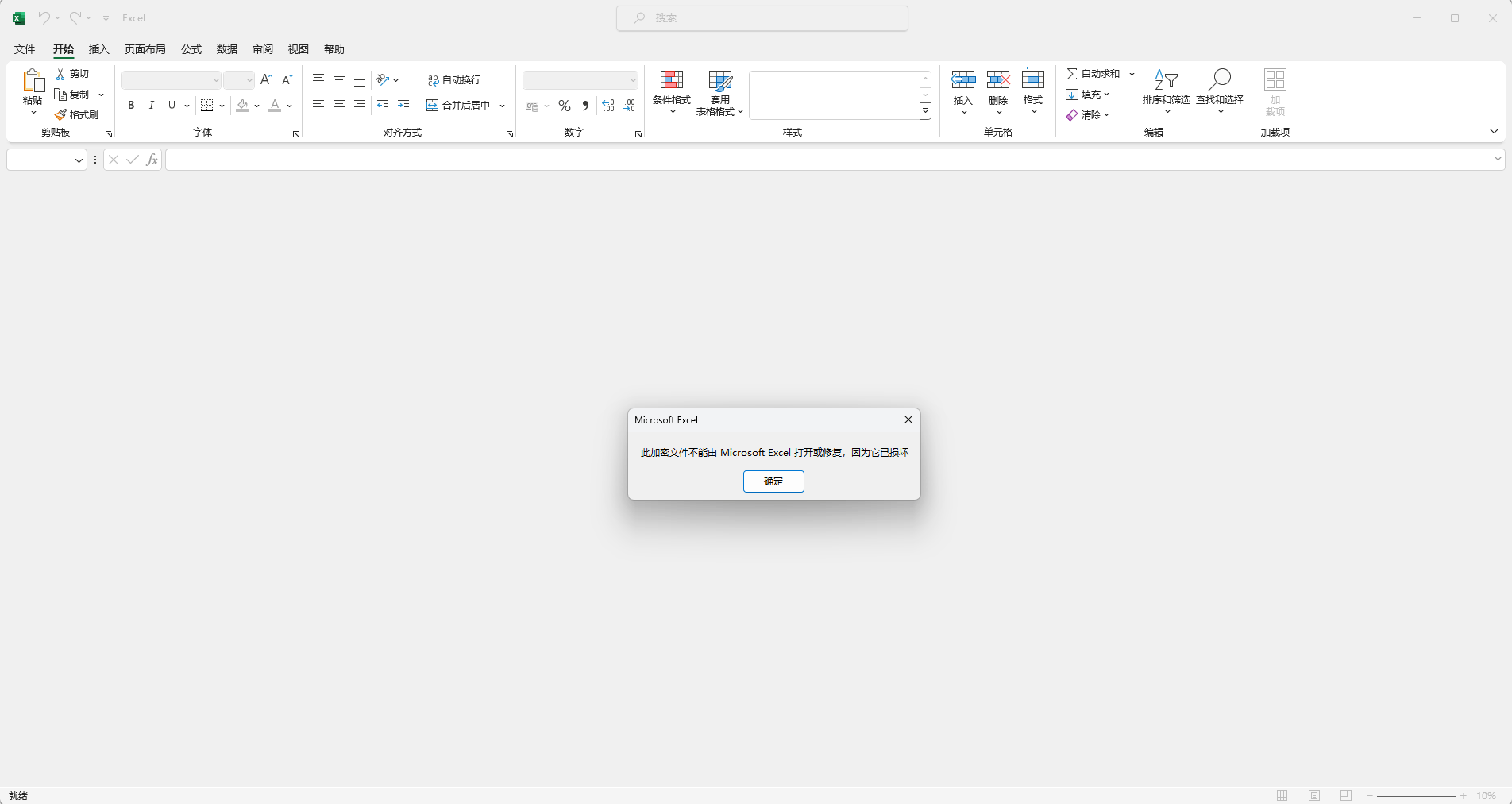Open the font name combo box
This screenshot has height=804, width=1512.
click(x=171, y=80)
